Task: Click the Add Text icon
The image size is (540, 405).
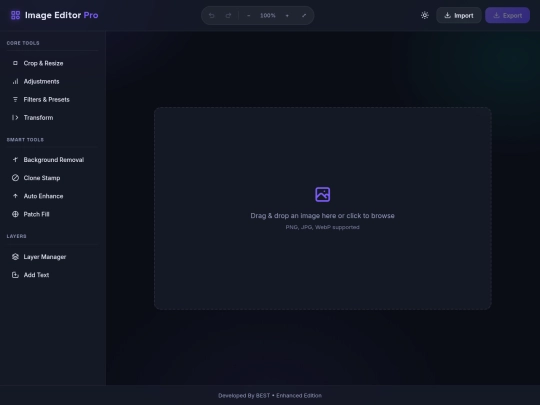Action: (15, 275)
